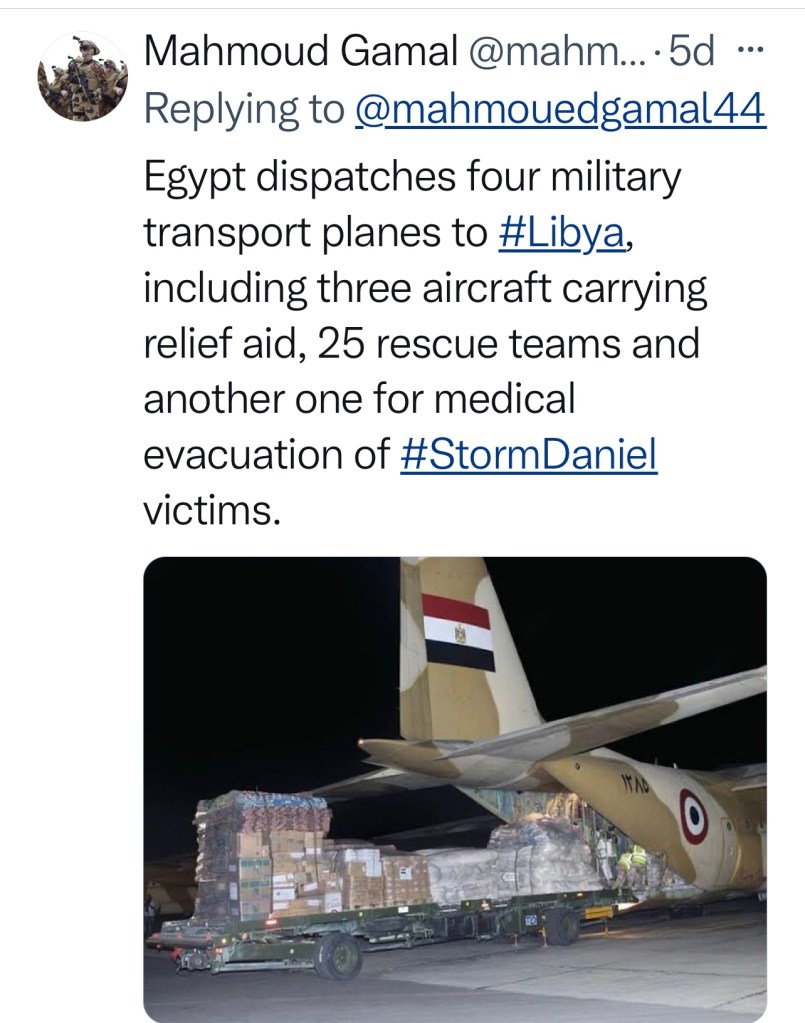Open the #StormDaniel hashtag

[x=528, y=455]
